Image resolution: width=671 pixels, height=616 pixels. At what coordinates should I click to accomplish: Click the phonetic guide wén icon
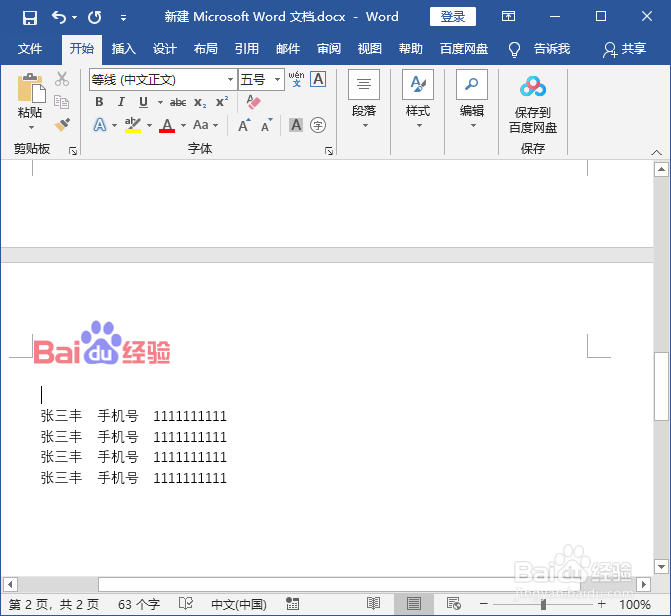(296, 79)
